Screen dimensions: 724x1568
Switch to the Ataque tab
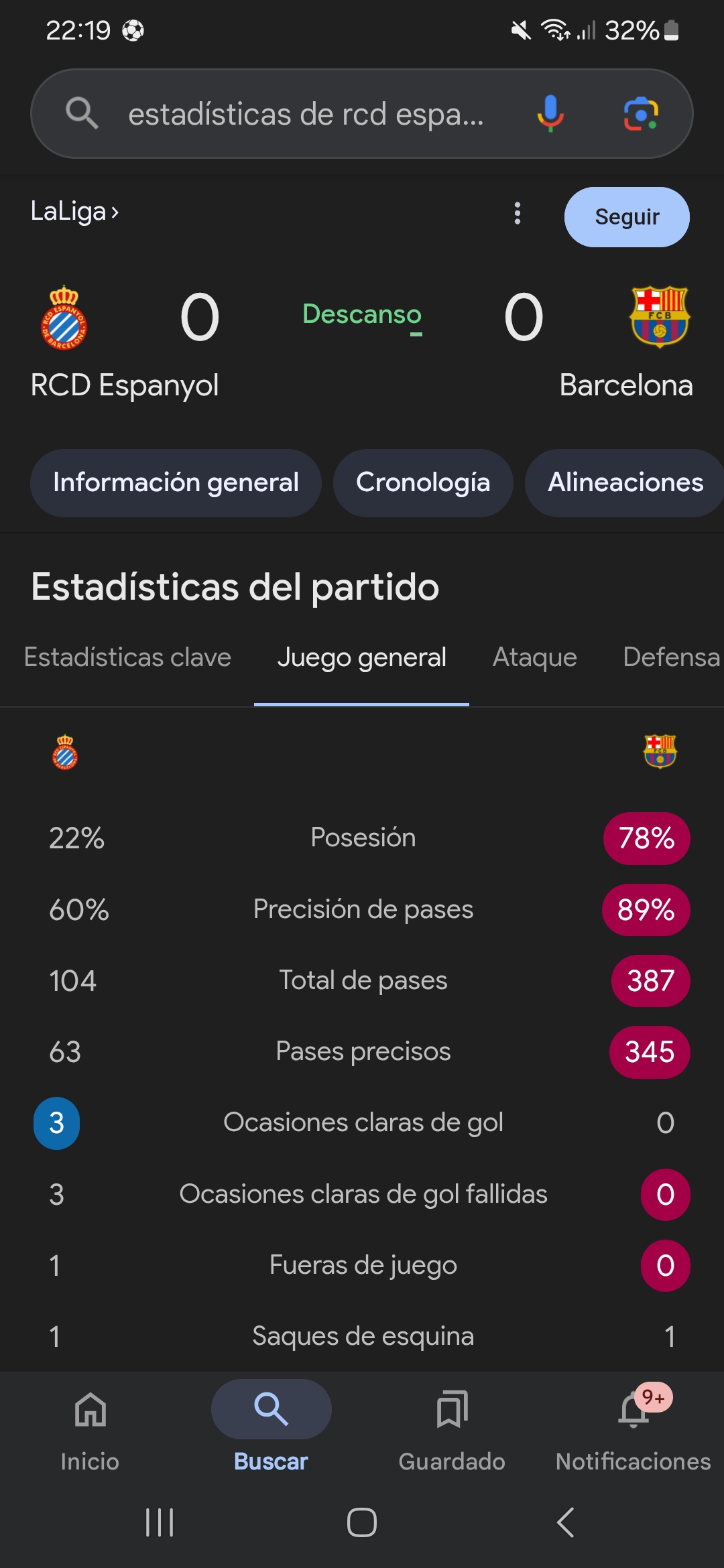point(534,657)
